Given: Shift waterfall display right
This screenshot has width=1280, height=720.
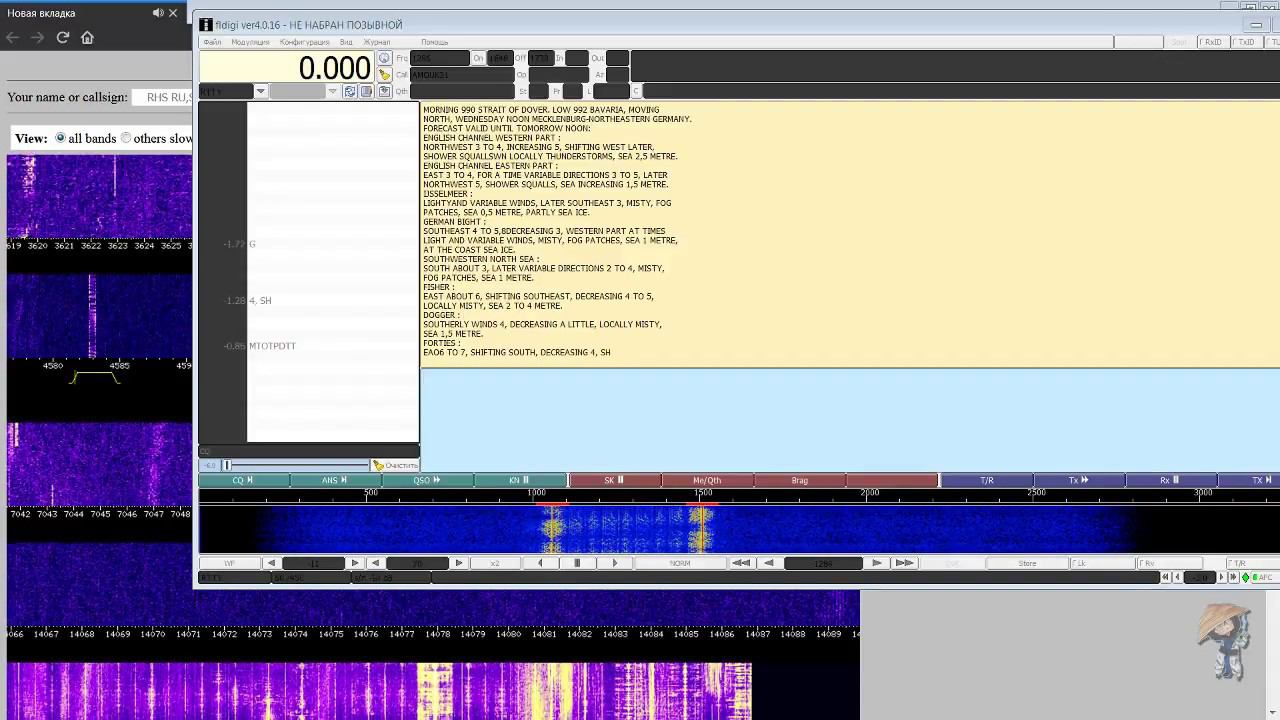Looking at the screenshot, I should click(615, 563).
